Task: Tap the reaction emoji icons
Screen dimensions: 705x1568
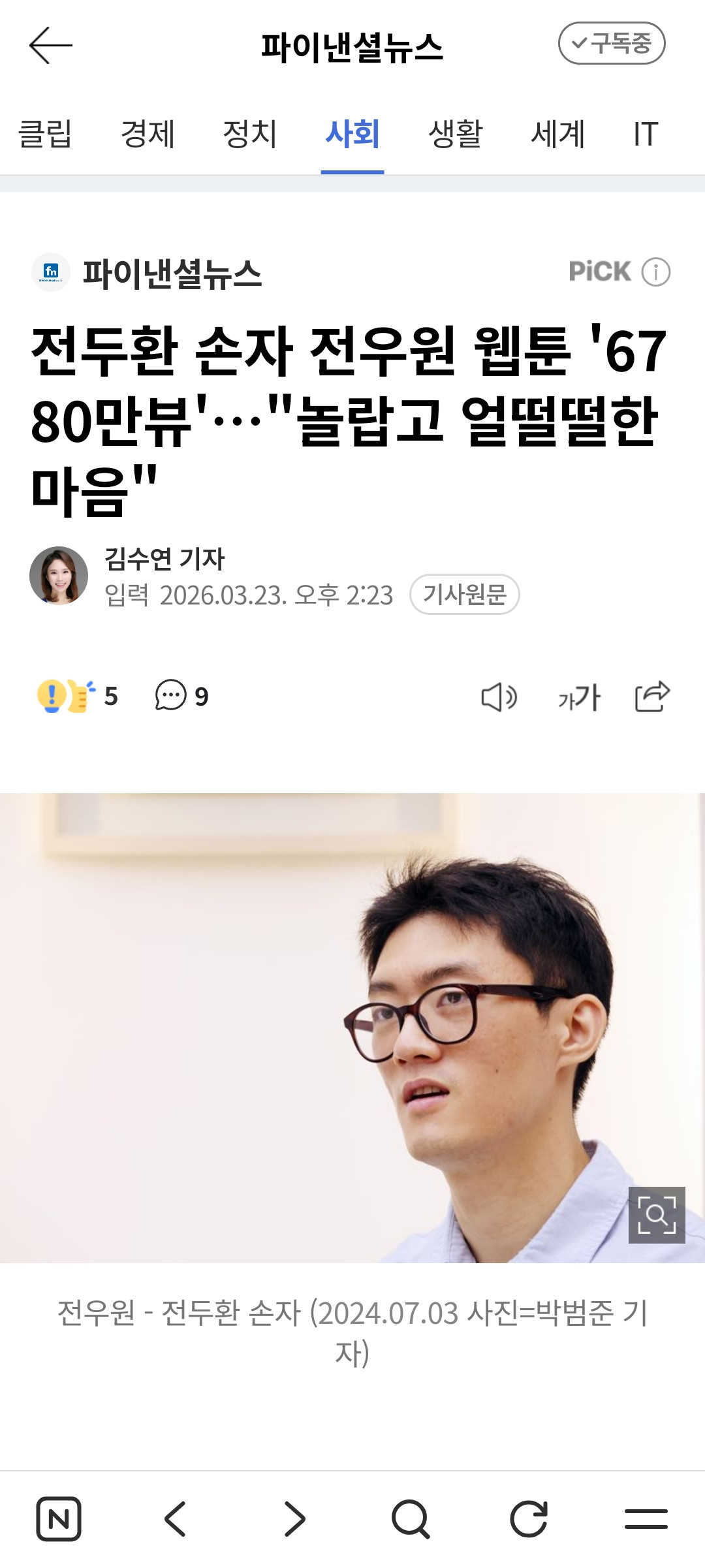Action: (x=66, y=696)
